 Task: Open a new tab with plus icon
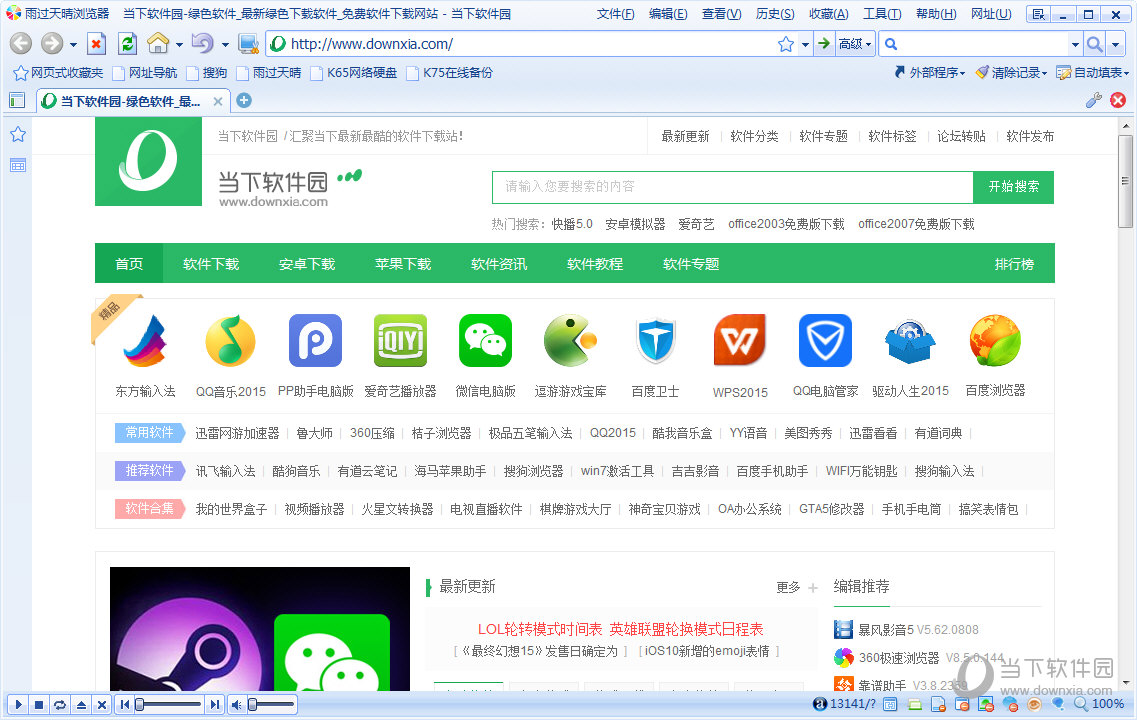click(x=244, y=100)
